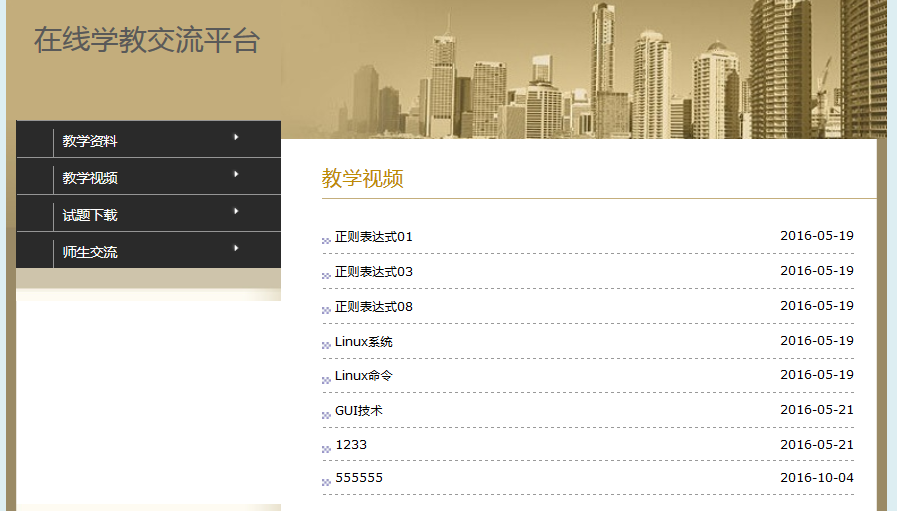897x511 pixels.
Task: Open the video Linux命令
Action: coord(364,376)
